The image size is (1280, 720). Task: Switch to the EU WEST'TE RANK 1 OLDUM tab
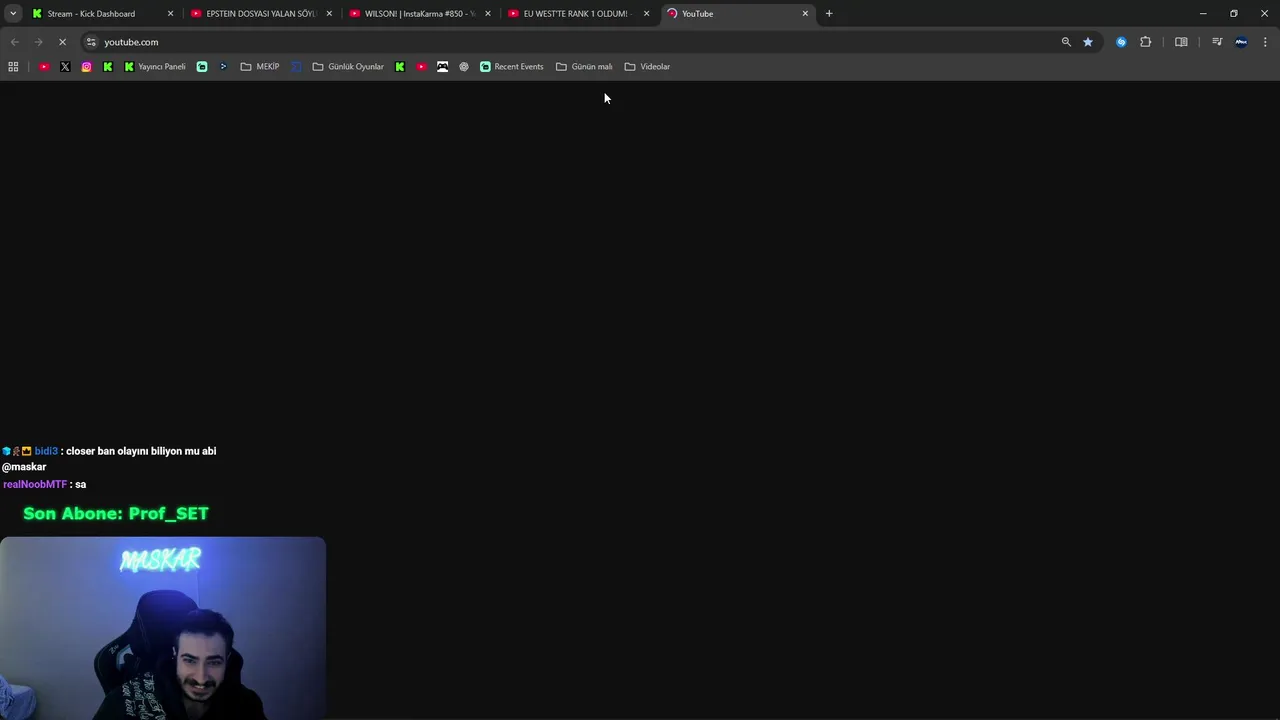(577, 14)
